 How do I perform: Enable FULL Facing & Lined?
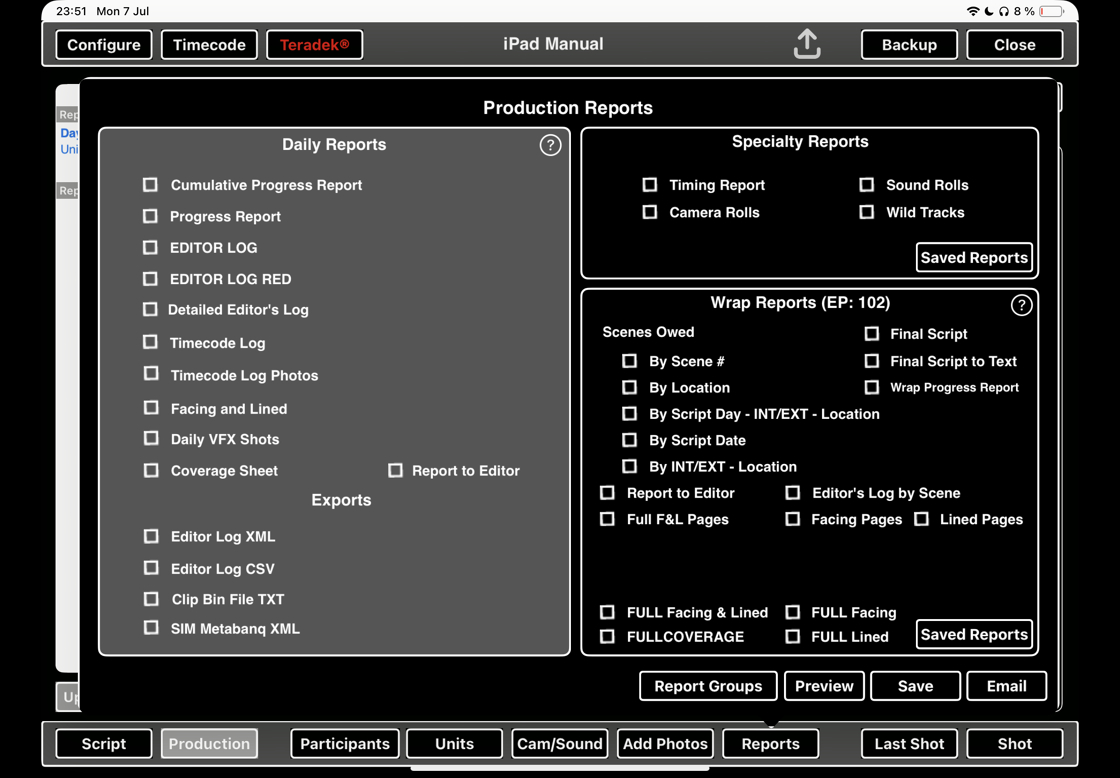607,612
